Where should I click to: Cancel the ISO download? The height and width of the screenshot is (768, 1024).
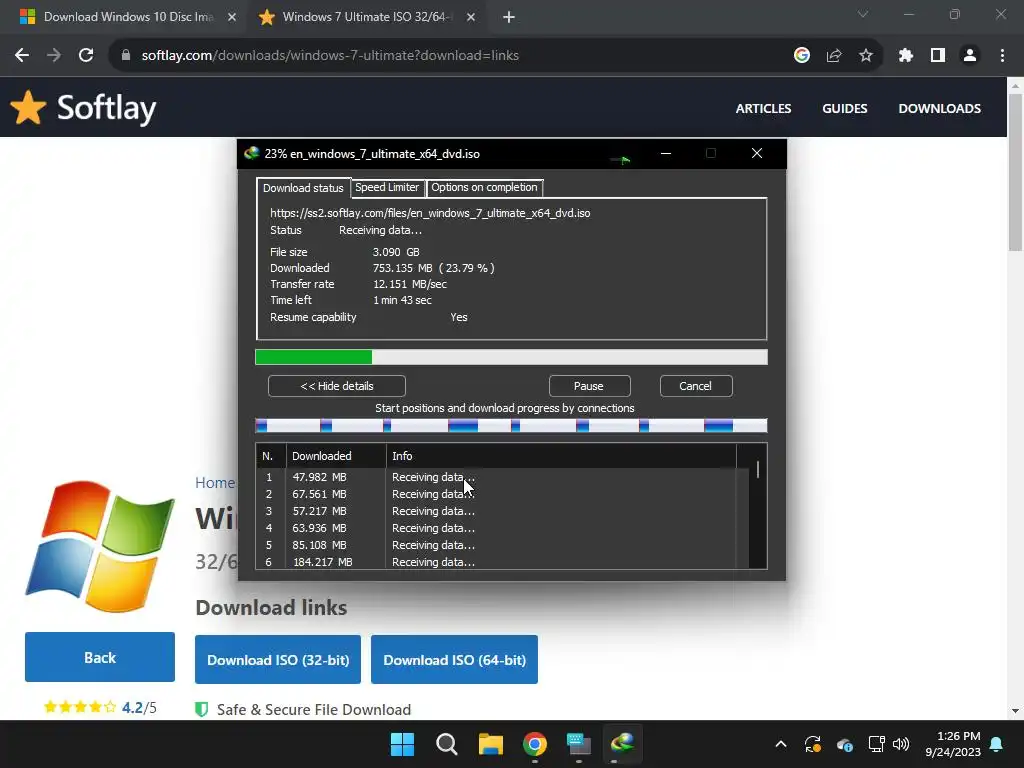[x=696, y=386]
